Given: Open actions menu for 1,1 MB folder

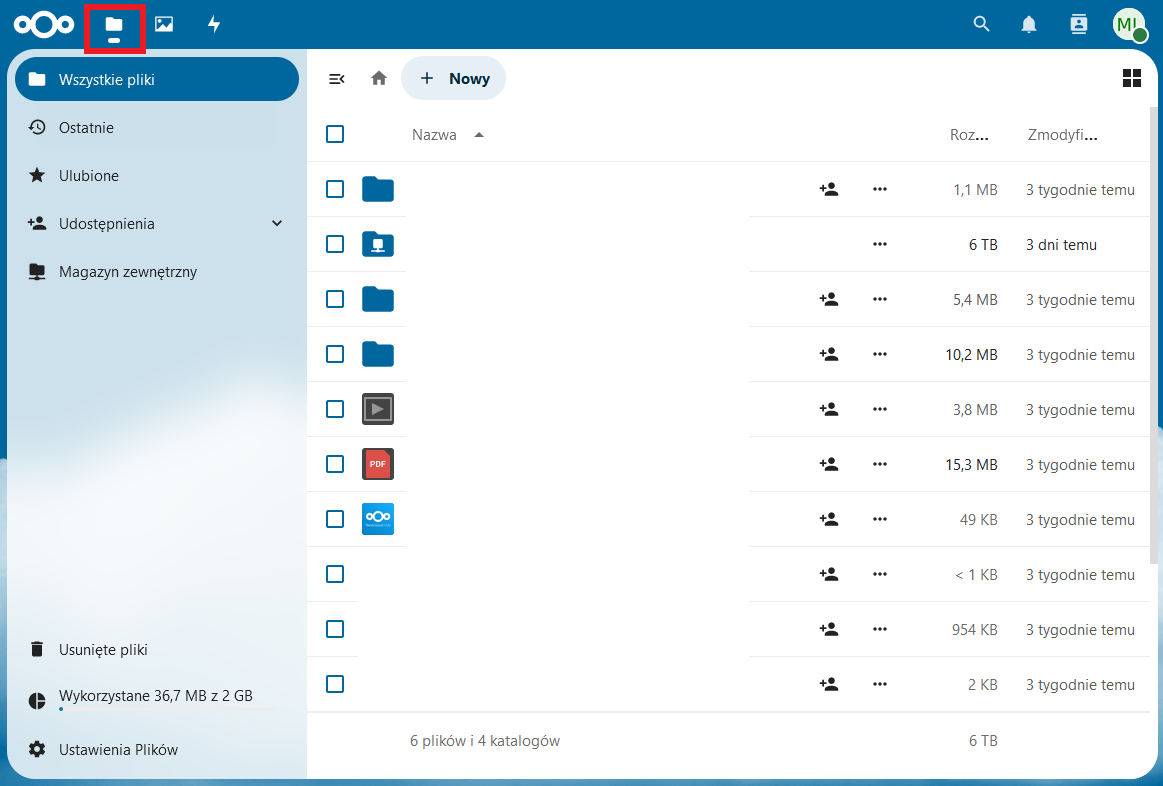Looking at the screenshot, I should point(880,189).
